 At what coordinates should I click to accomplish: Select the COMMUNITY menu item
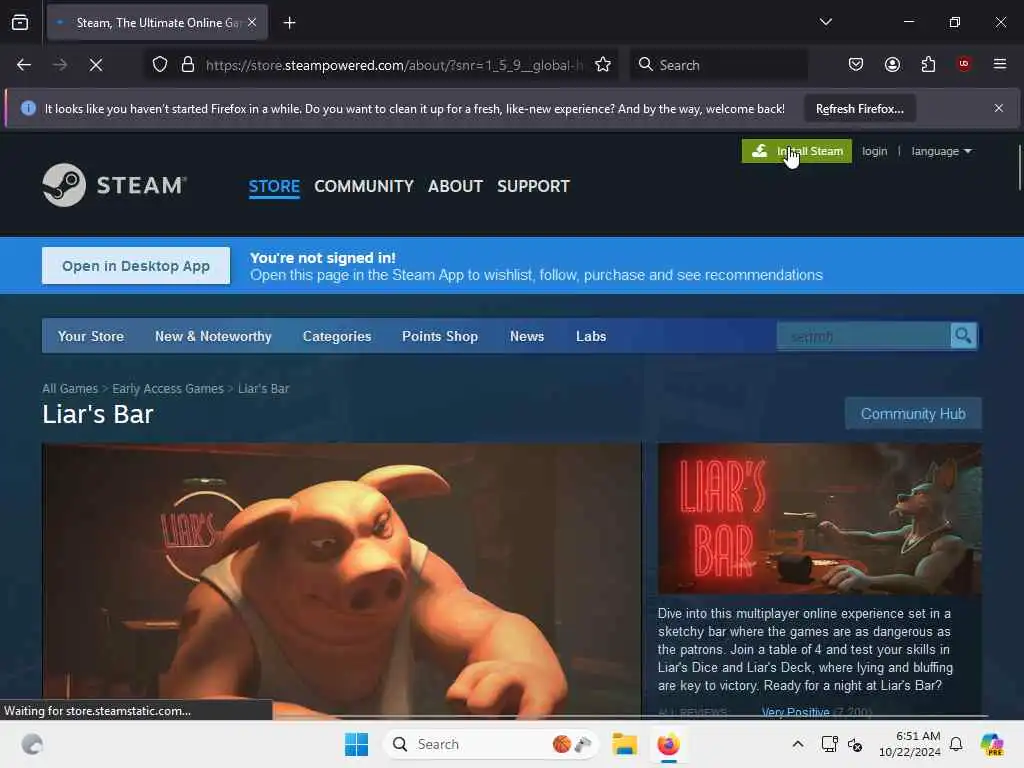click(x=364, y=186)
